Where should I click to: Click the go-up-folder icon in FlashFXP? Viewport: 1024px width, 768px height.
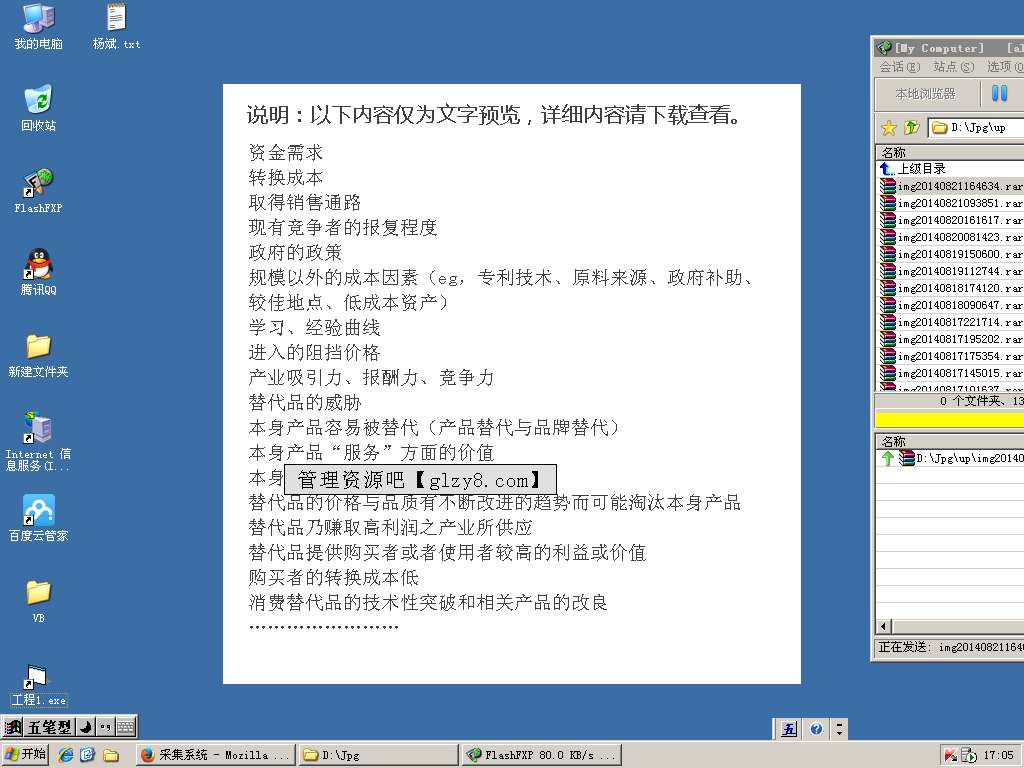(x=911, y=127)
